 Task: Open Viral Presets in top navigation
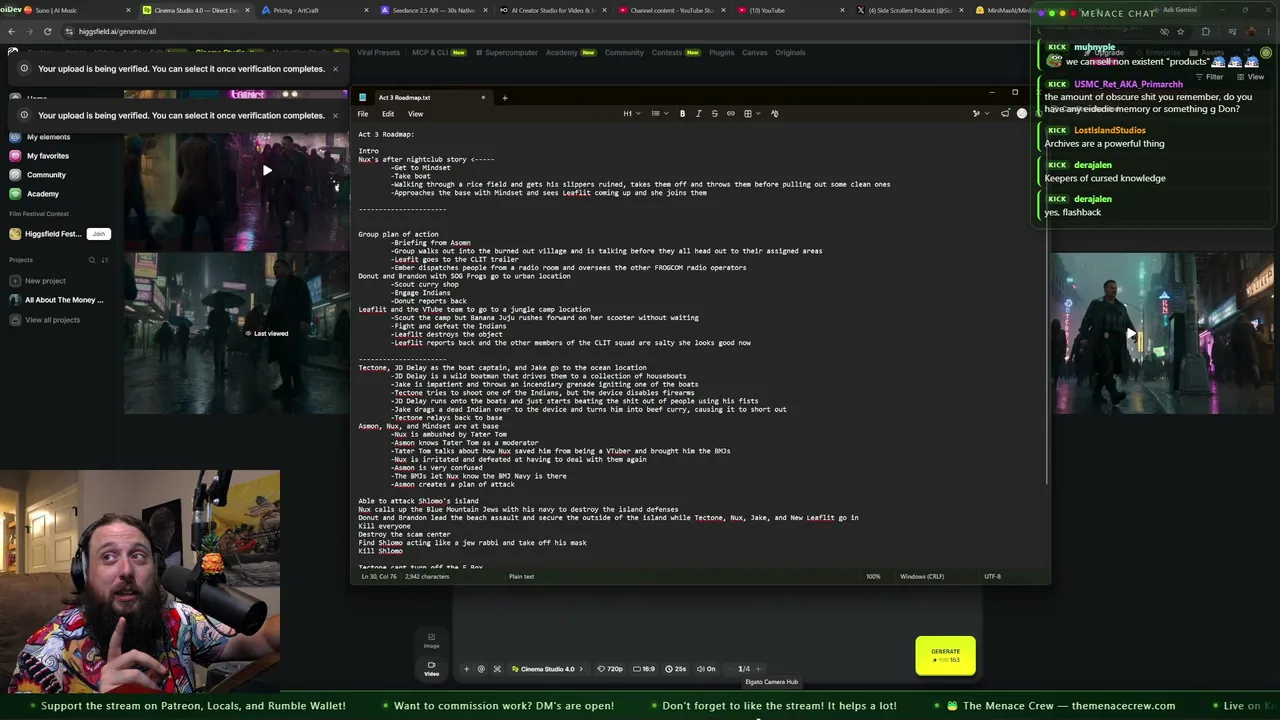coord(378,53)
